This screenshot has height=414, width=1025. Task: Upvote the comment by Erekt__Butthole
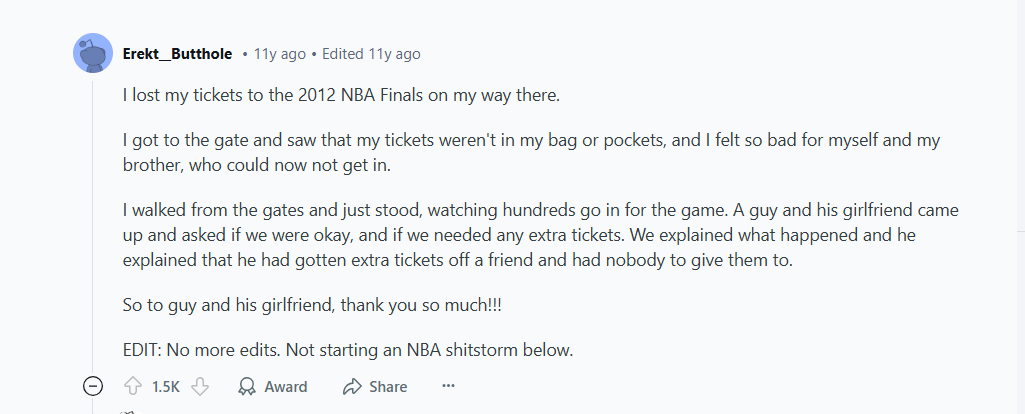[x=132, y=386]
